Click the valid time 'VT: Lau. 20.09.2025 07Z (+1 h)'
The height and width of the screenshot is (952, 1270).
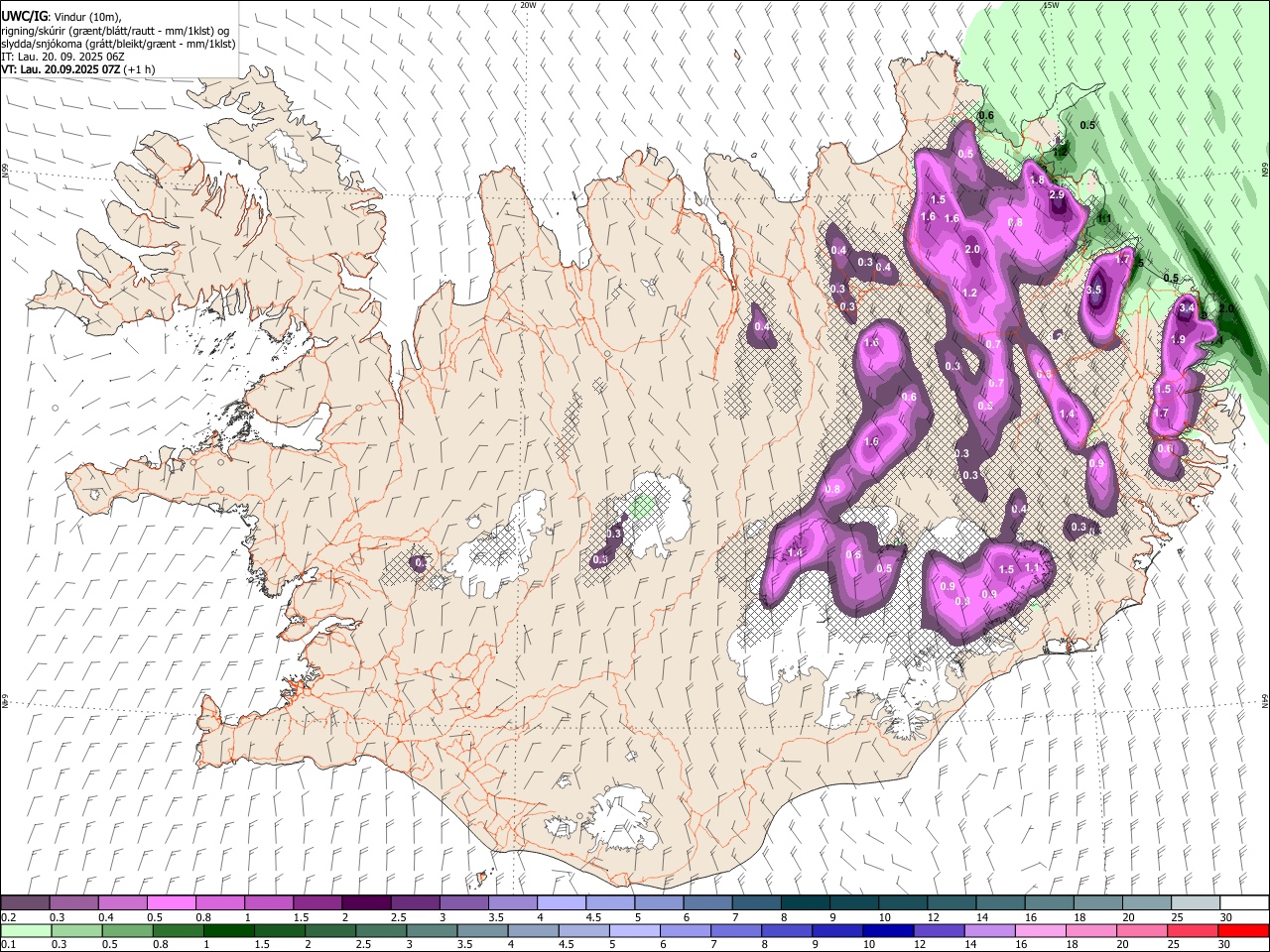click(x=77, y=69)
